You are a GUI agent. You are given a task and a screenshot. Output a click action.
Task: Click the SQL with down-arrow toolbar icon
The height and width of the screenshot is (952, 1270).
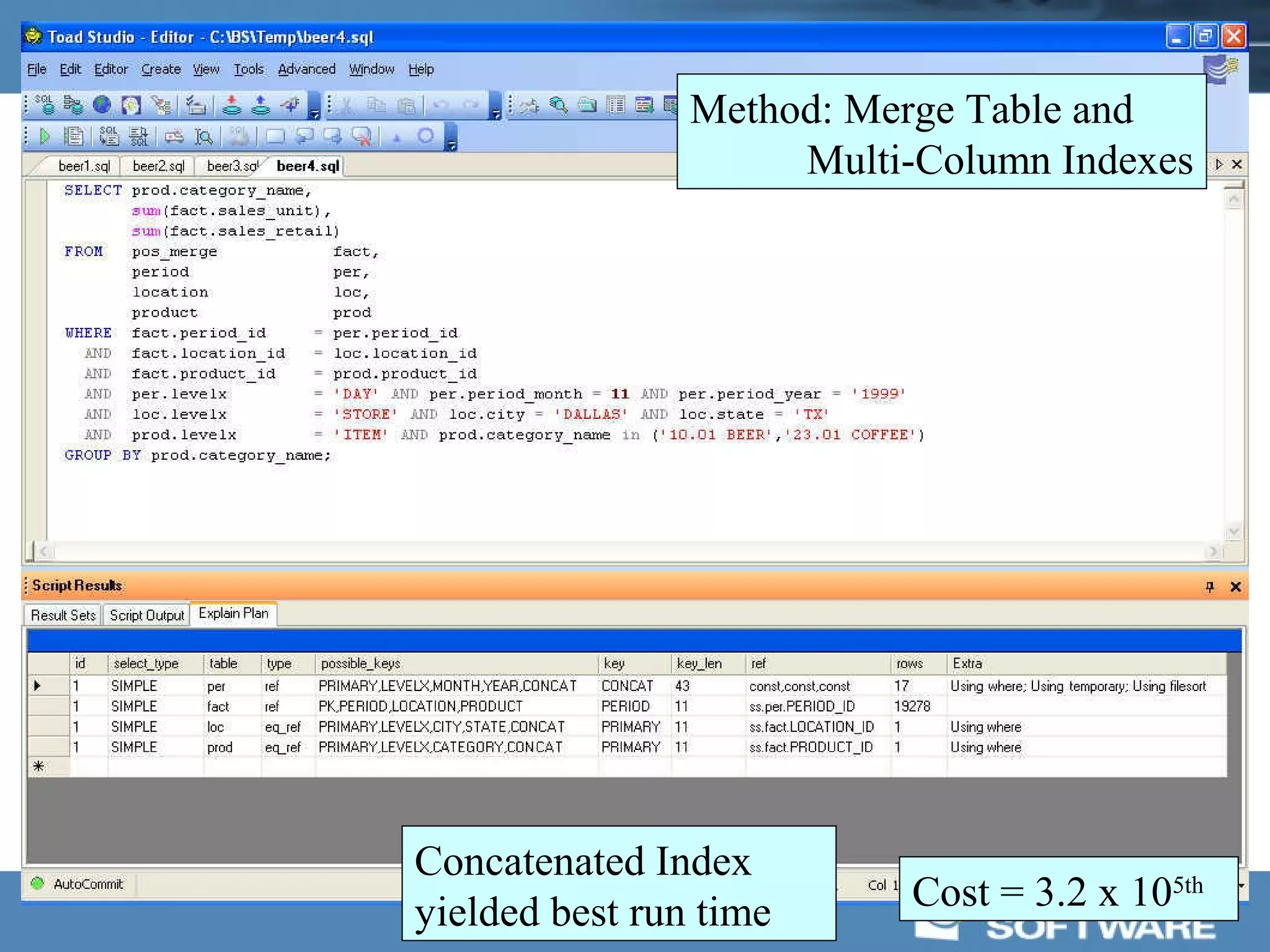pyautogui.click(x=109, y=136)
